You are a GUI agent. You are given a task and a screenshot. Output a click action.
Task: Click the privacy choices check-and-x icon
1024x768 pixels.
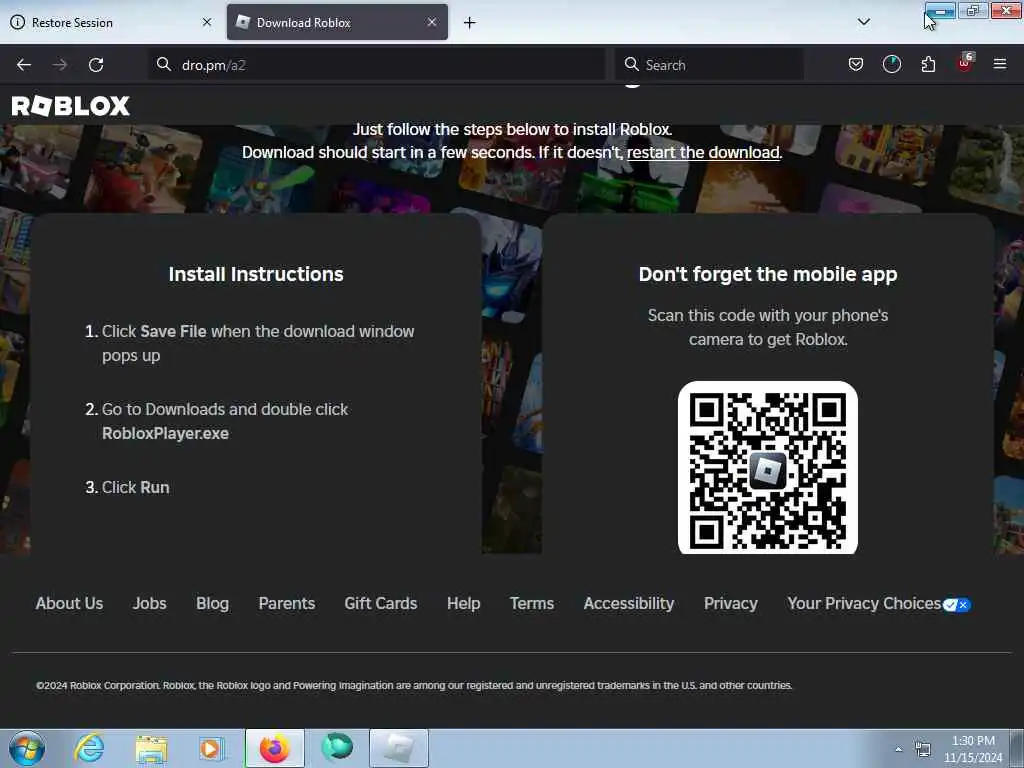(x=957, y=605)
